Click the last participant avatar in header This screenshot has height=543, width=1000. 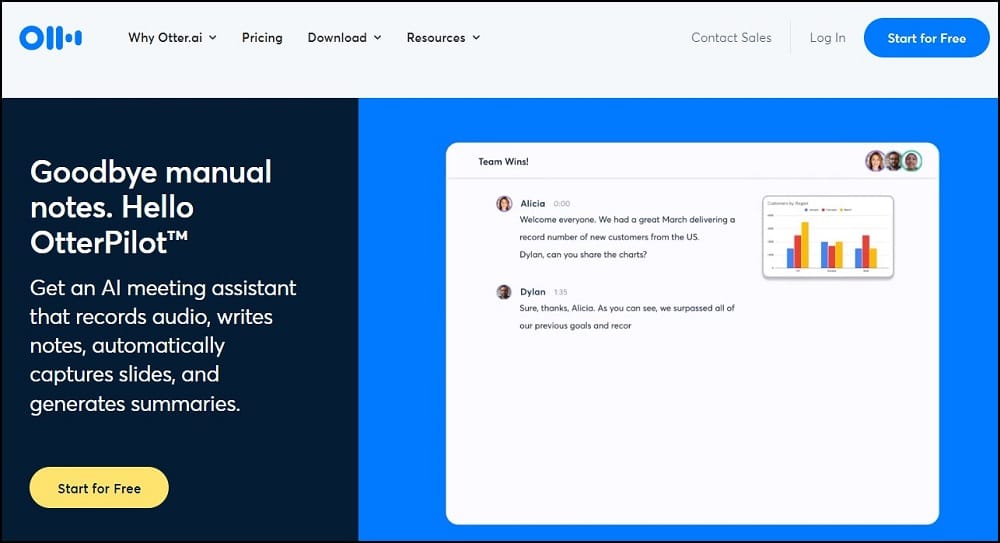point(912,161)
